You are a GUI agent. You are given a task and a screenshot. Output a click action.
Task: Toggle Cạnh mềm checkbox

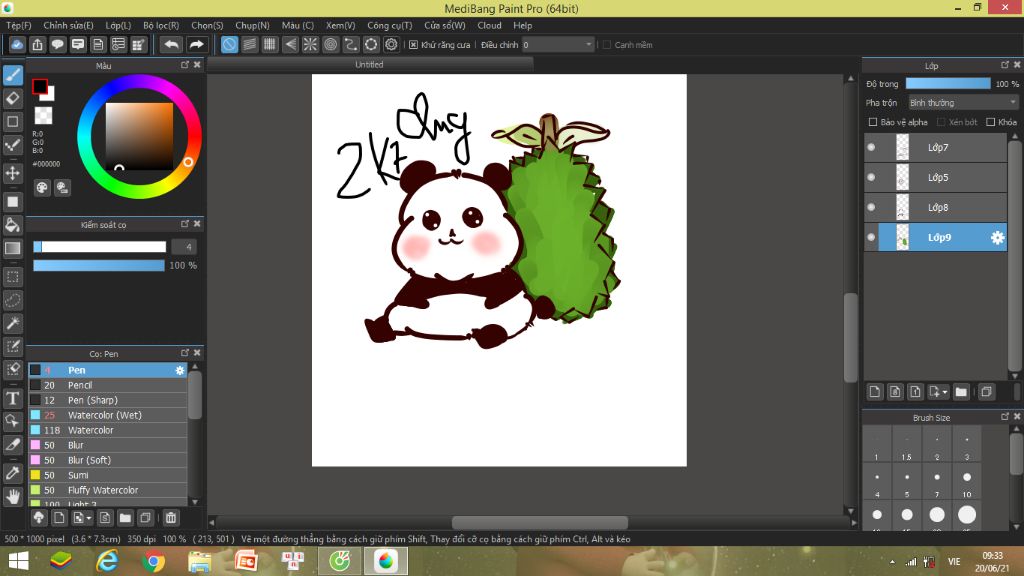pyautogui.click(x=607, y=45)
